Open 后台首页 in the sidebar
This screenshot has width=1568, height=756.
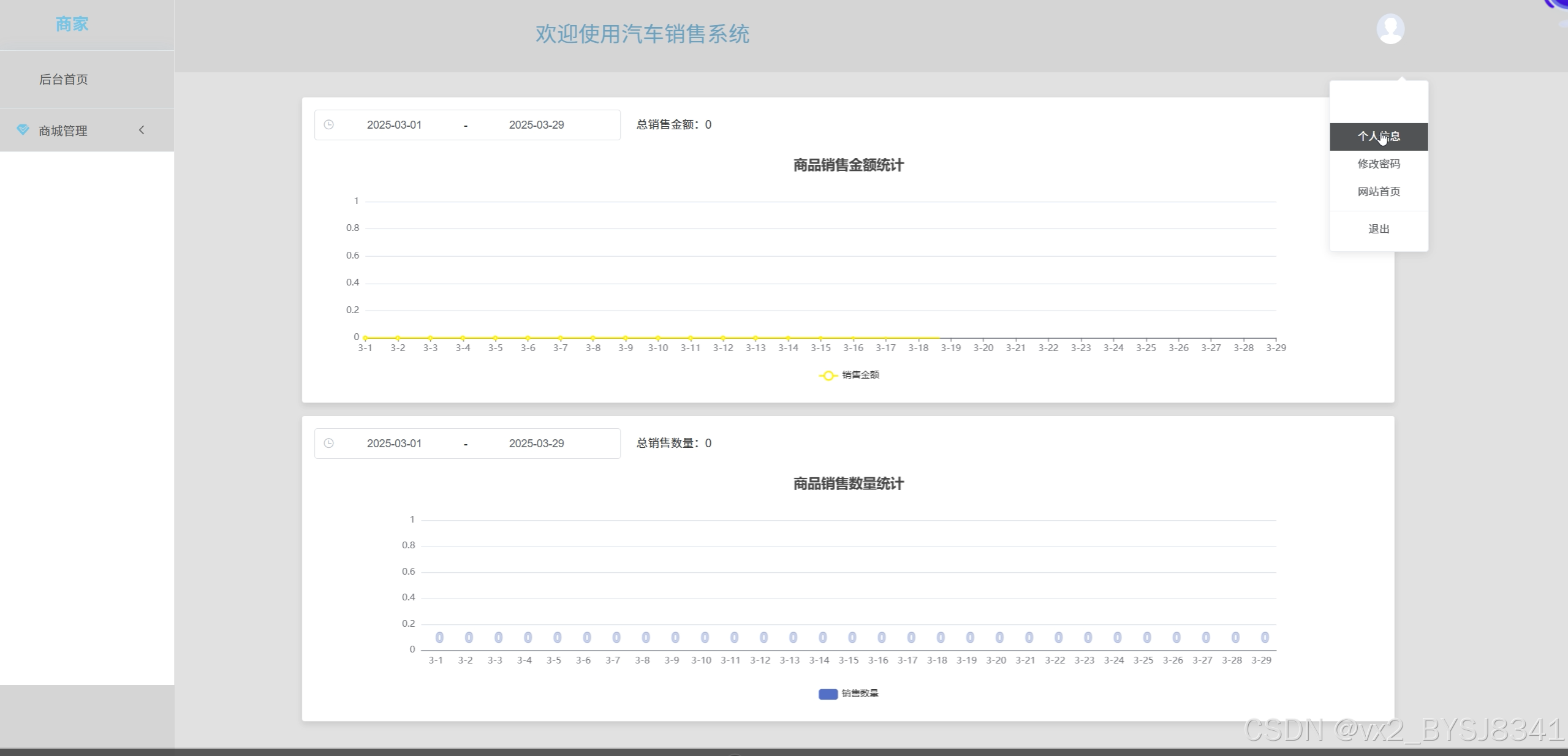64,80
